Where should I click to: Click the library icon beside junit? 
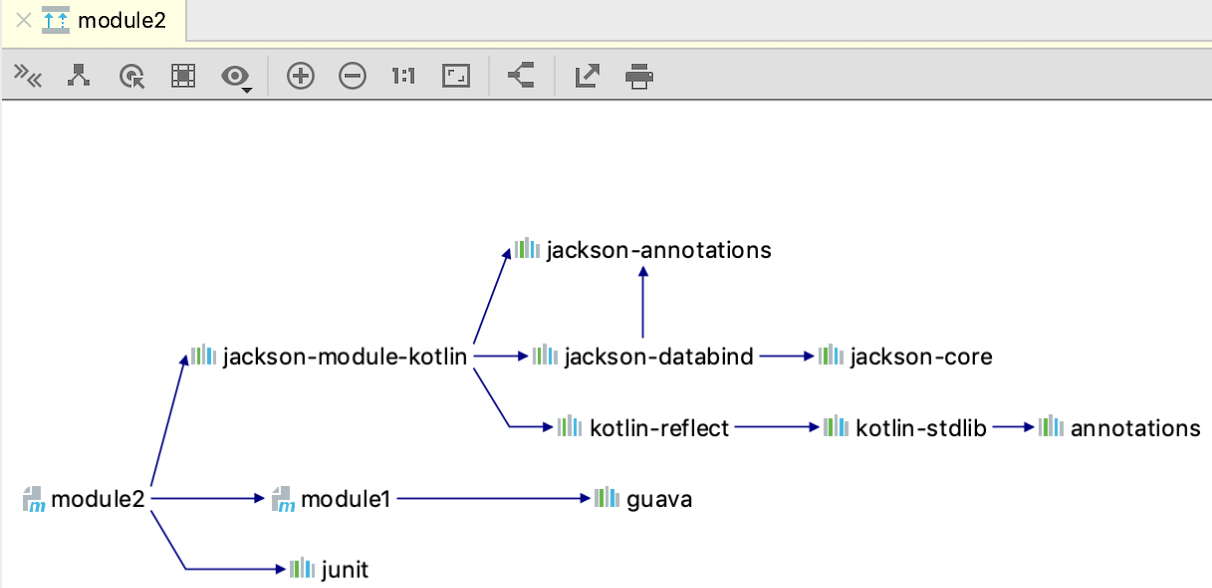[302, 569]
